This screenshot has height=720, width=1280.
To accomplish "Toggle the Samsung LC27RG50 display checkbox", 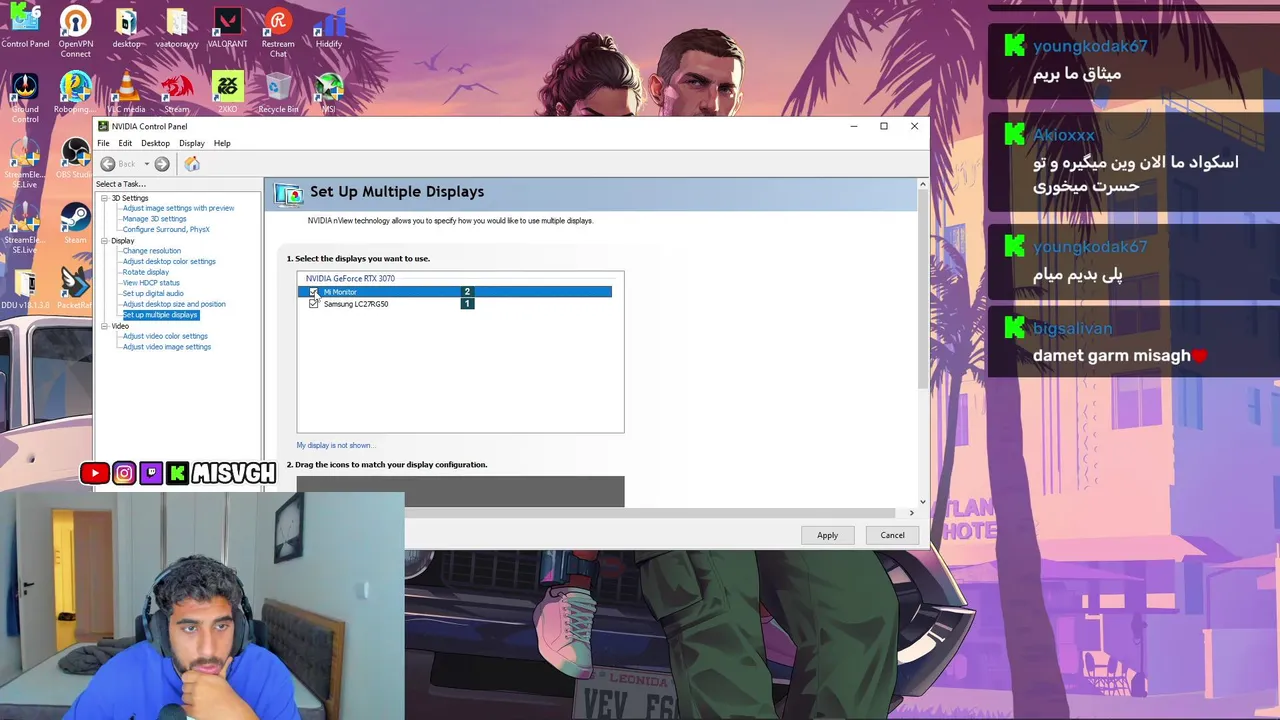I will 314,304.
